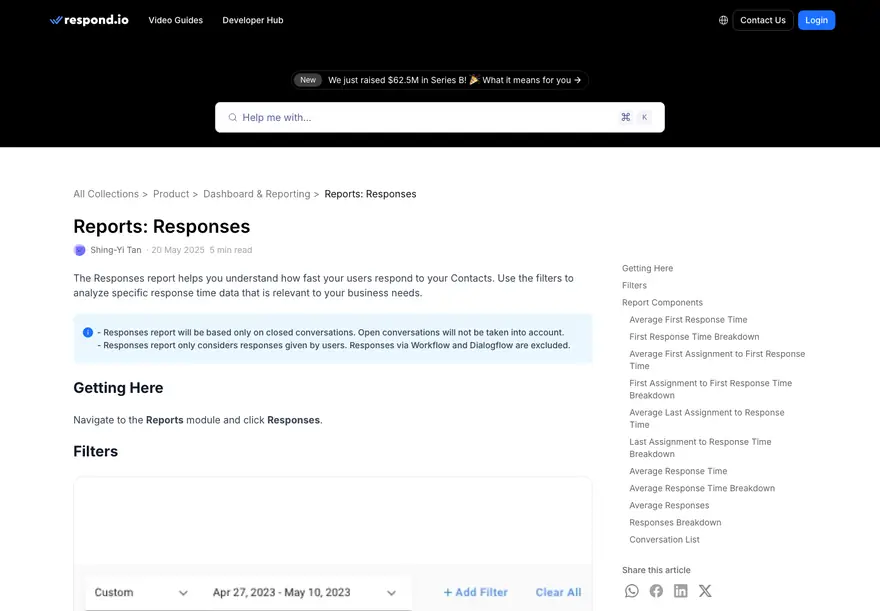
Task: Jump to Filters in contents sidebar
Action: 634,286
